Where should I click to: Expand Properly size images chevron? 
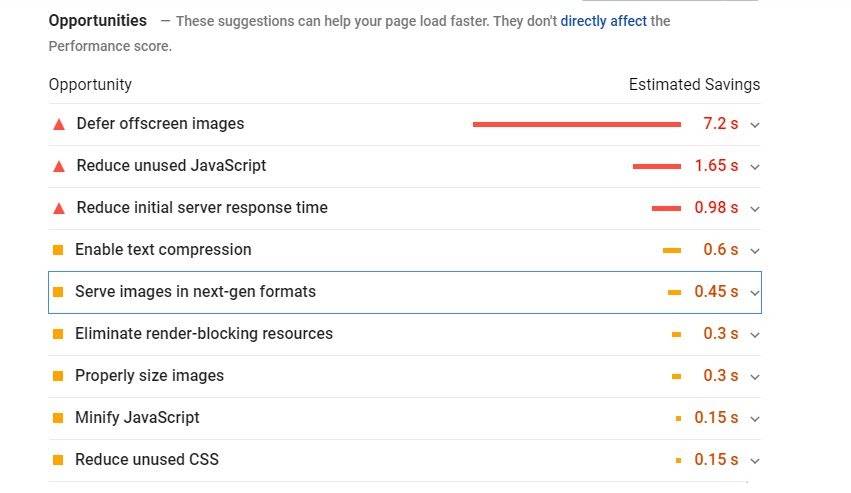coord(755,377)
